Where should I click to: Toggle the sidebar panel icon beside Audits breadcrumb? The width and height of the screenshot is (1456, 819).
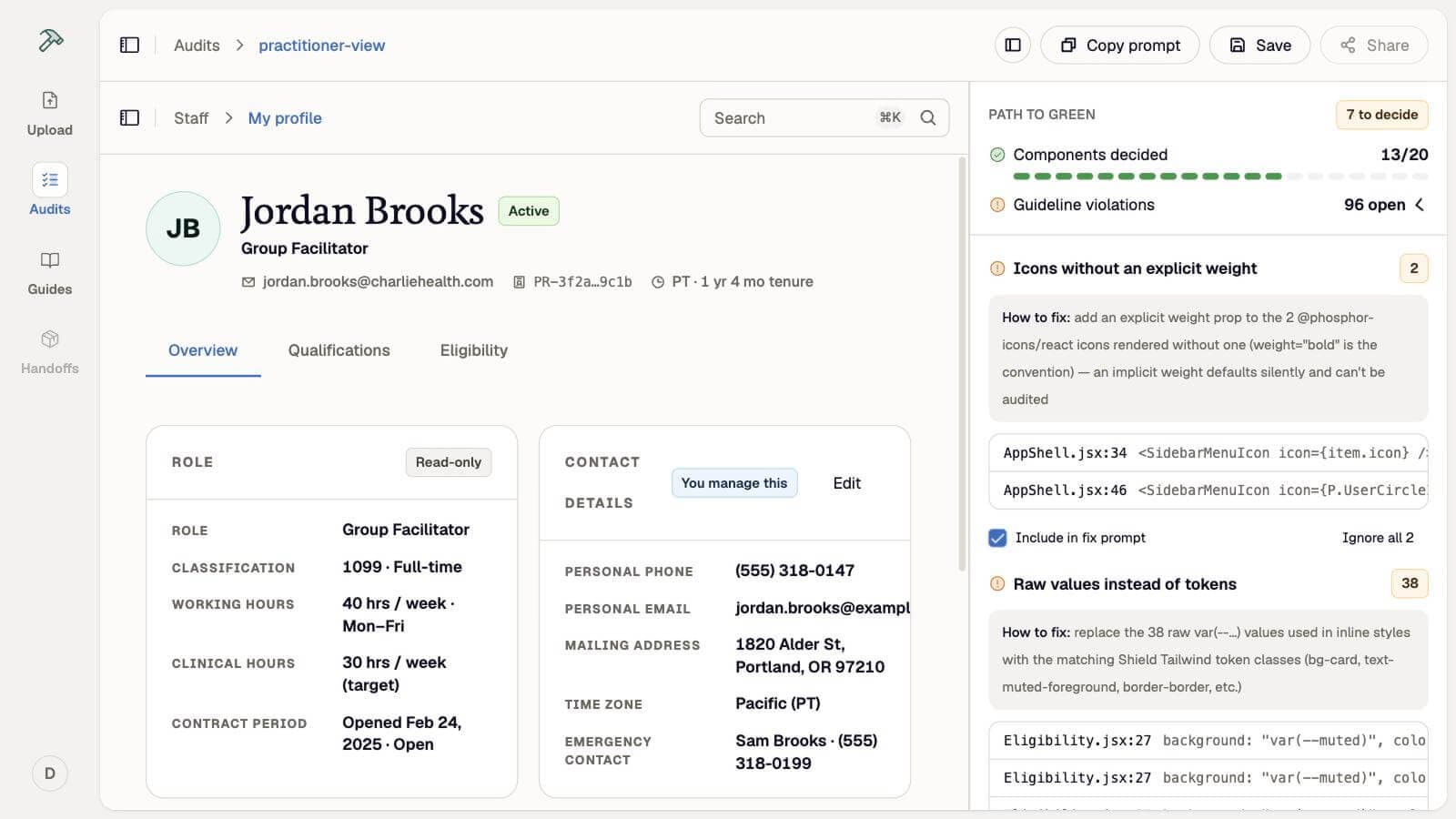pyautogui.click(x=129, y=45)
